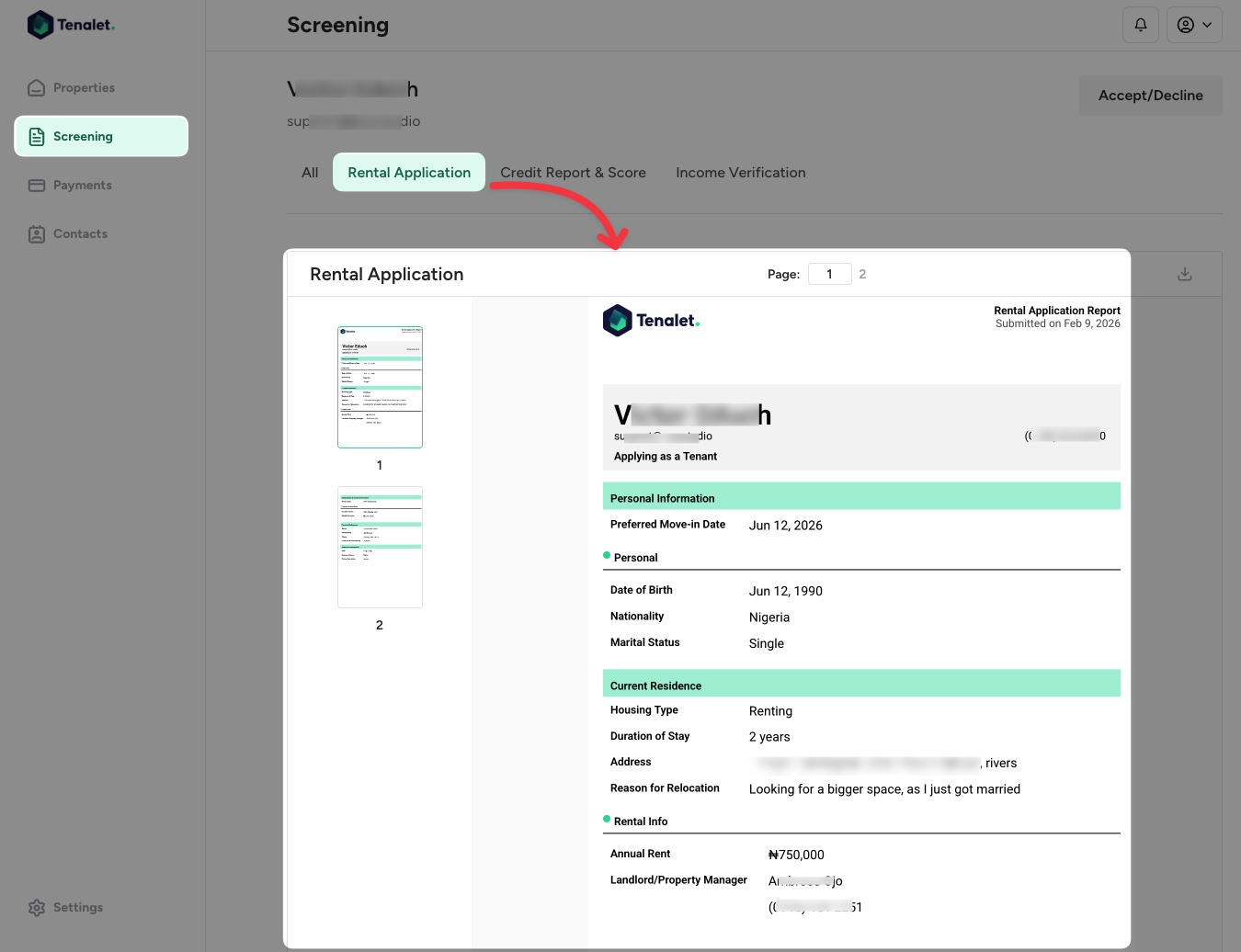The image size is (1241, 952).
Task: Open the account dropdown chevron
Action: click(1208, 25)
